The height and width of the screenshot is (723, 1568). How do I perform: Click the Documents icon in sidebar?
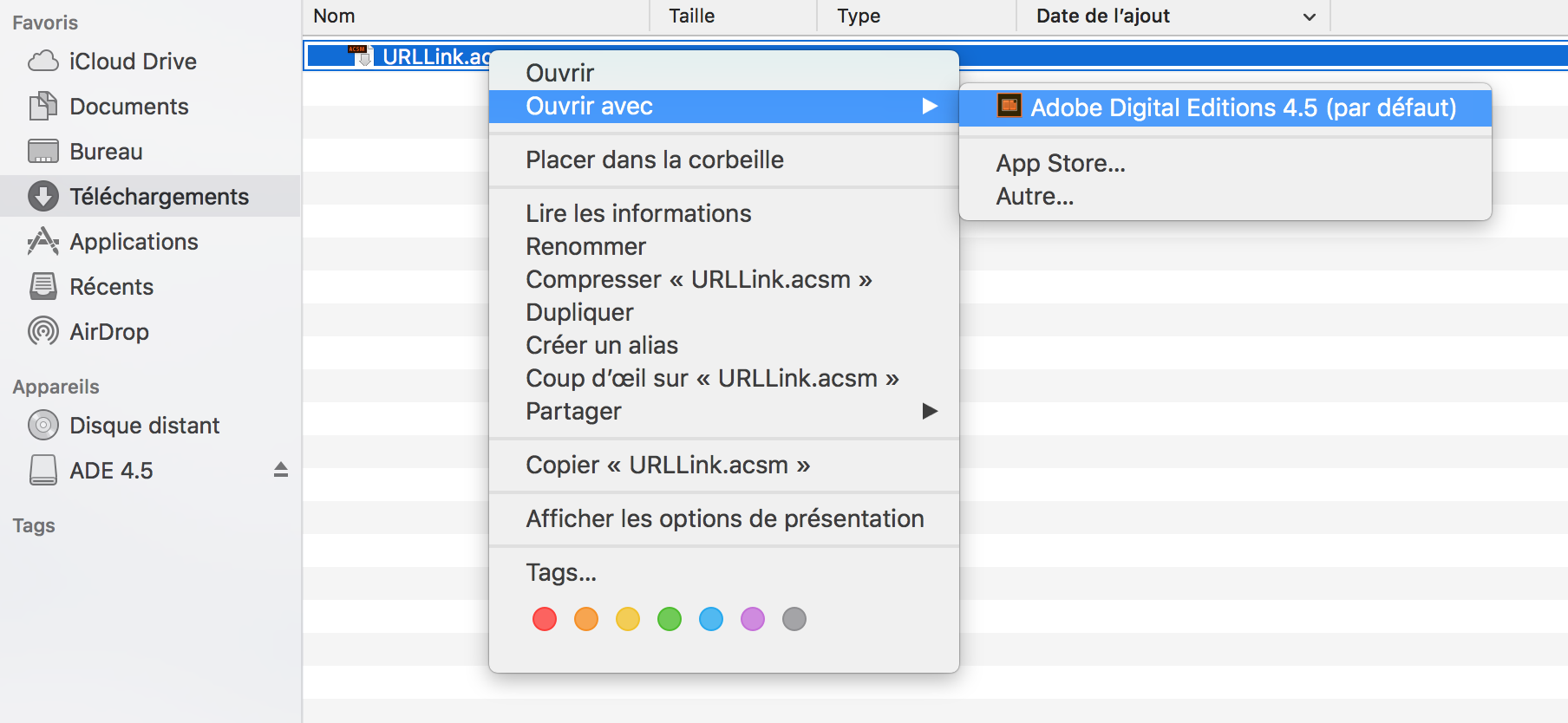43,107
